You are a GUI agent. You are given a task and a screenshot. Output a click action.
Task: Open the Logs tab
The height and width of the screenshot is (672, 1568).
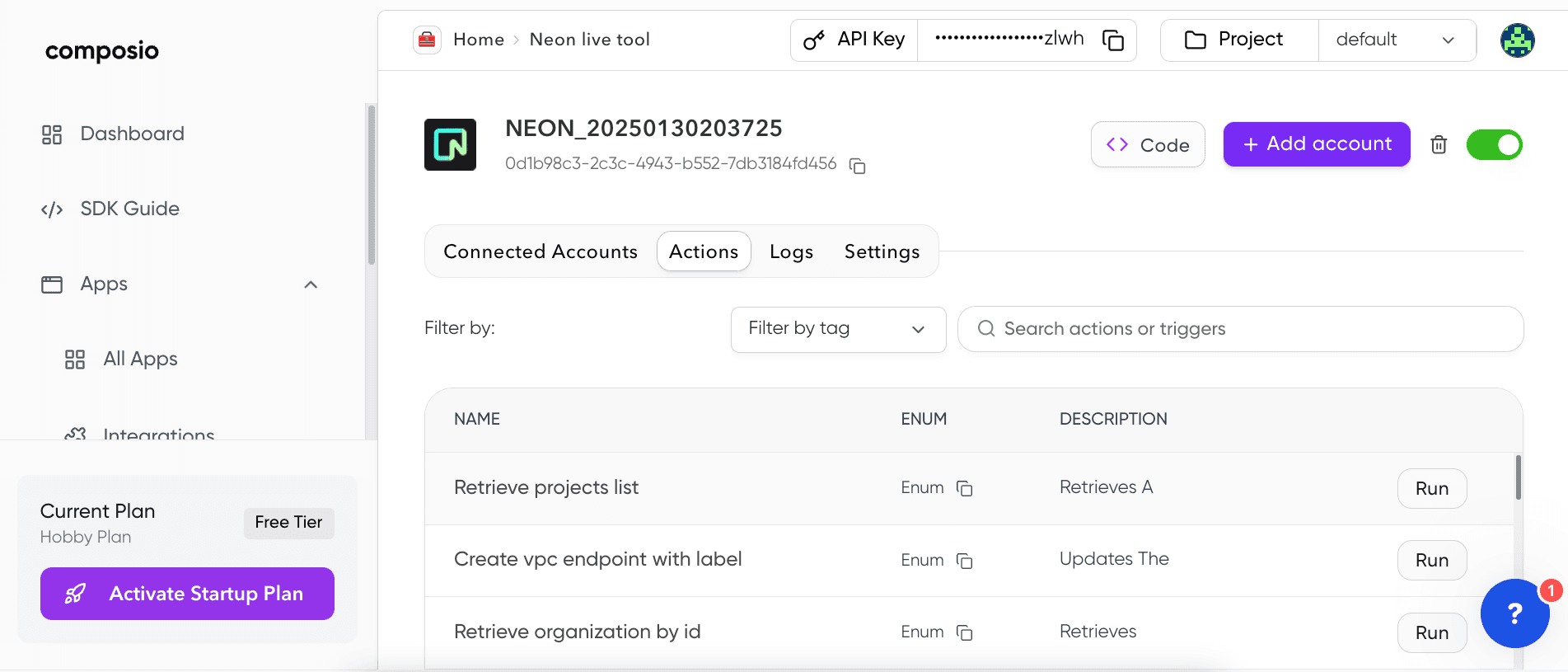791,251
